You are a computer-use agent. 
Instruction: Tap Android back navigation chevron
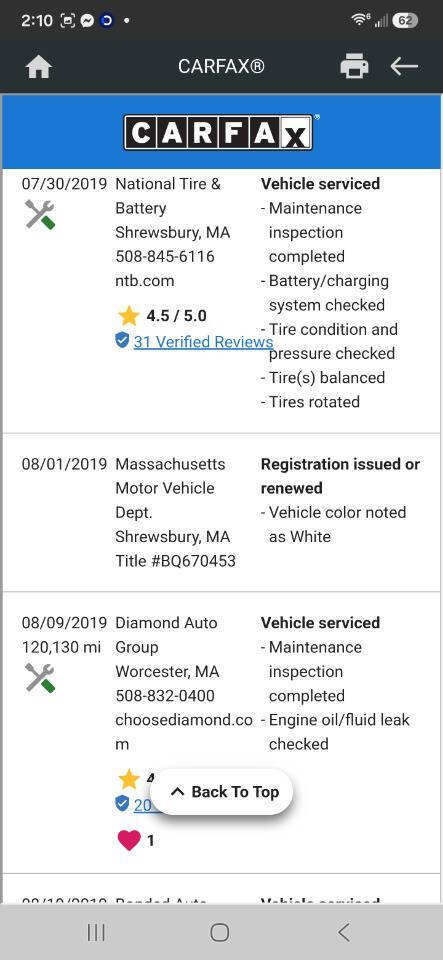point(344,932)
